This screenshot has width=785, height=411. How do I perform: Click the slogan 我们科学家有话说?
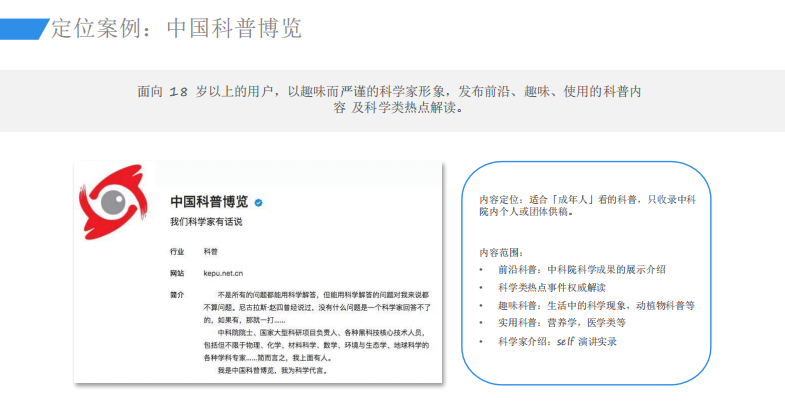(206, 222)
